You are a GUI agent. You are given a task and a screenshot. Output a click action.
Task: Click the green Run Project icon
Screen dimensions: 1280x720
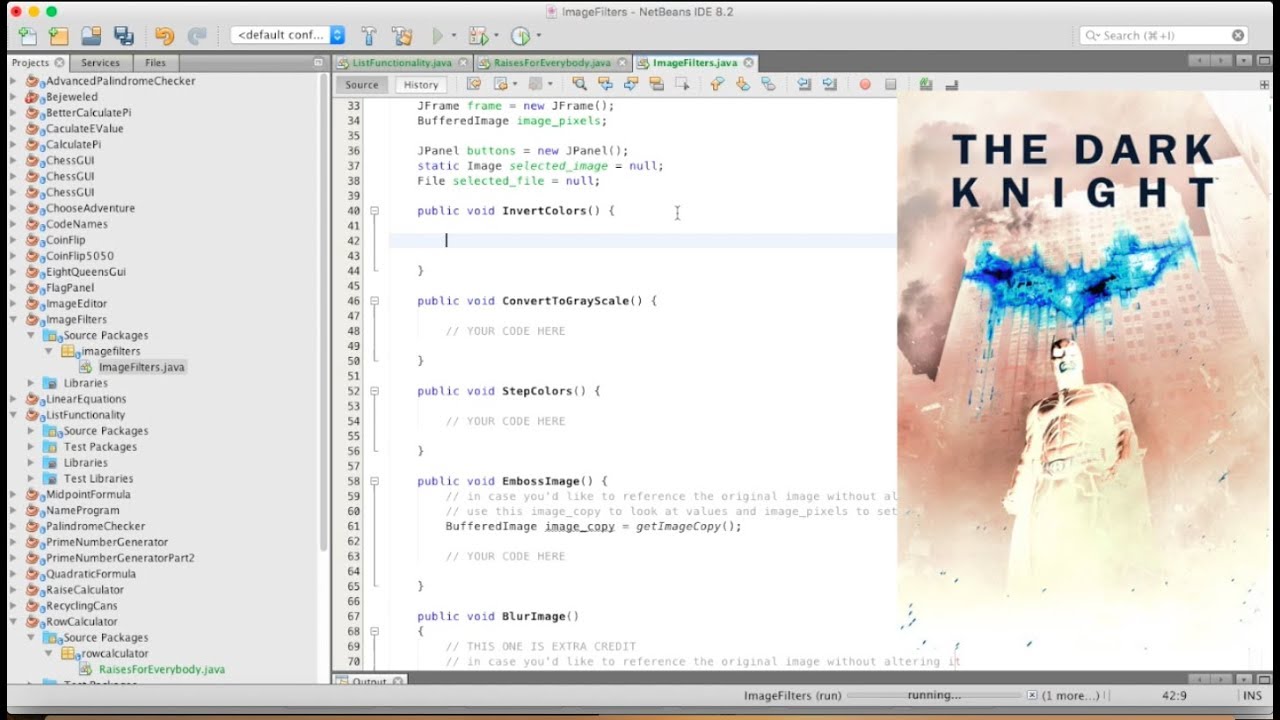pyautogui.click(x=437, y=36)
